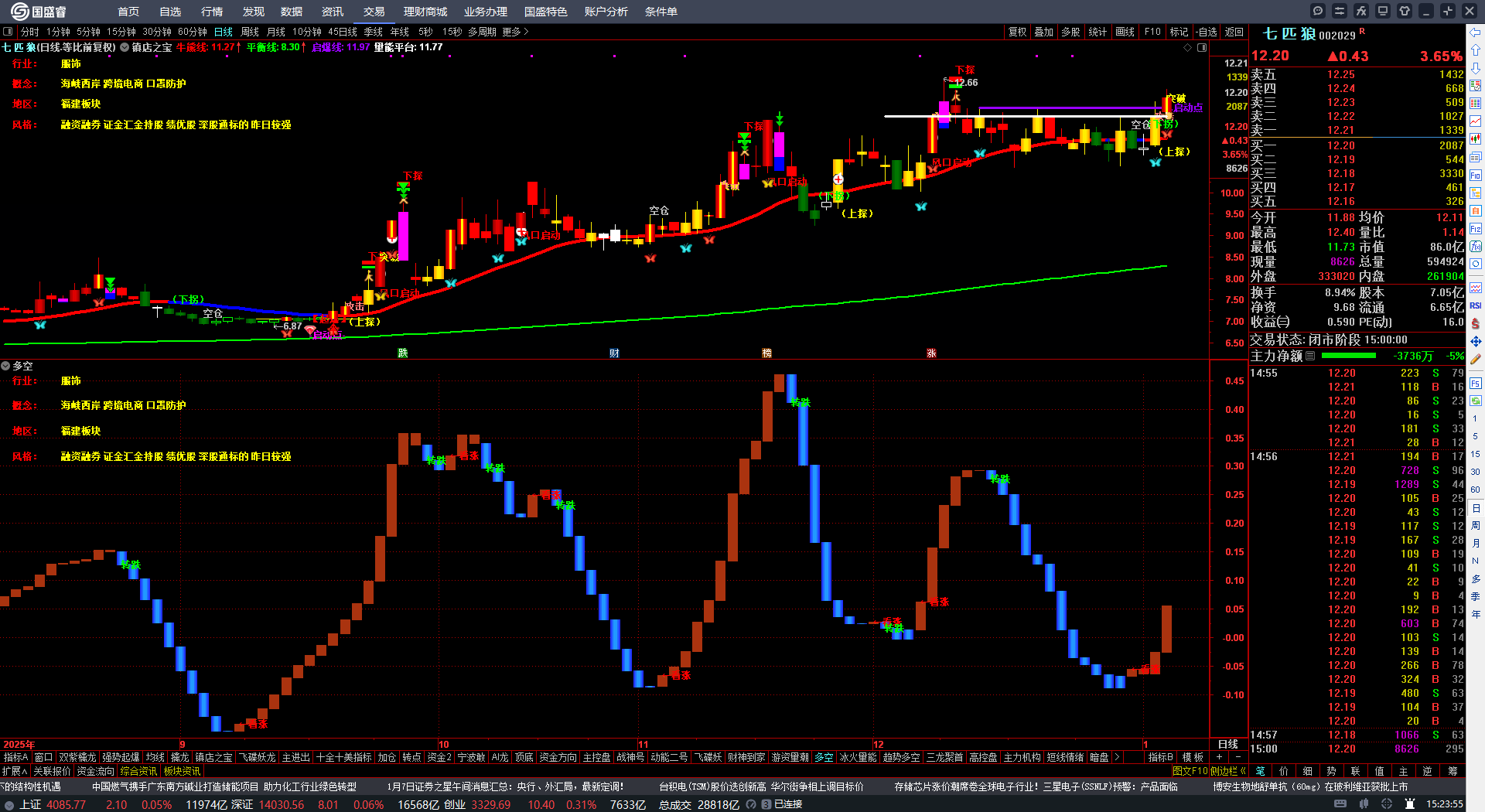The width and height of the screenshot is (1485, 812).
Task: Open the line chart icon in right sidebar
Action: pos(1476,121)
